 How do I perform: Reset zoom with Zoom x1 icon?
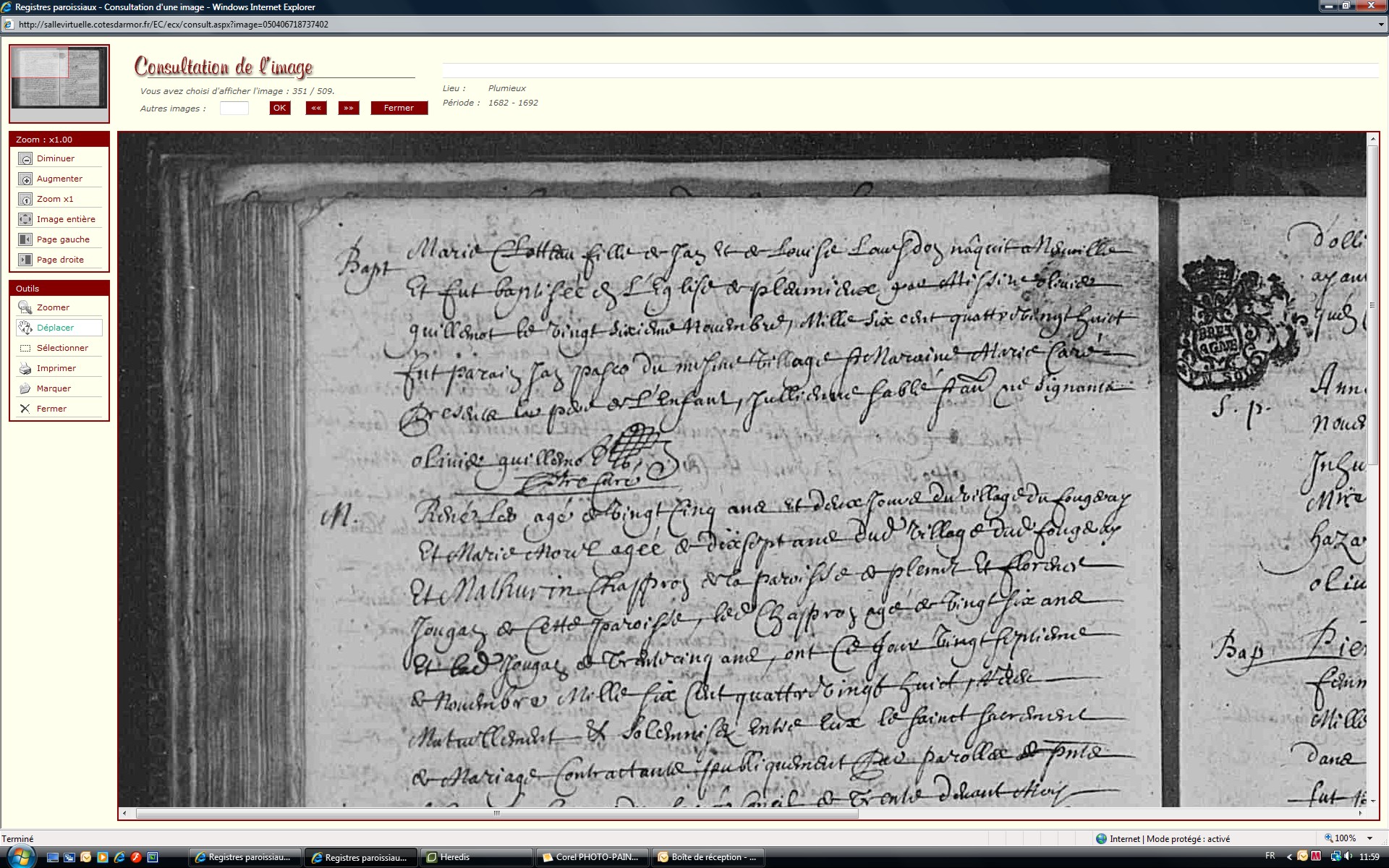(25, 199)
